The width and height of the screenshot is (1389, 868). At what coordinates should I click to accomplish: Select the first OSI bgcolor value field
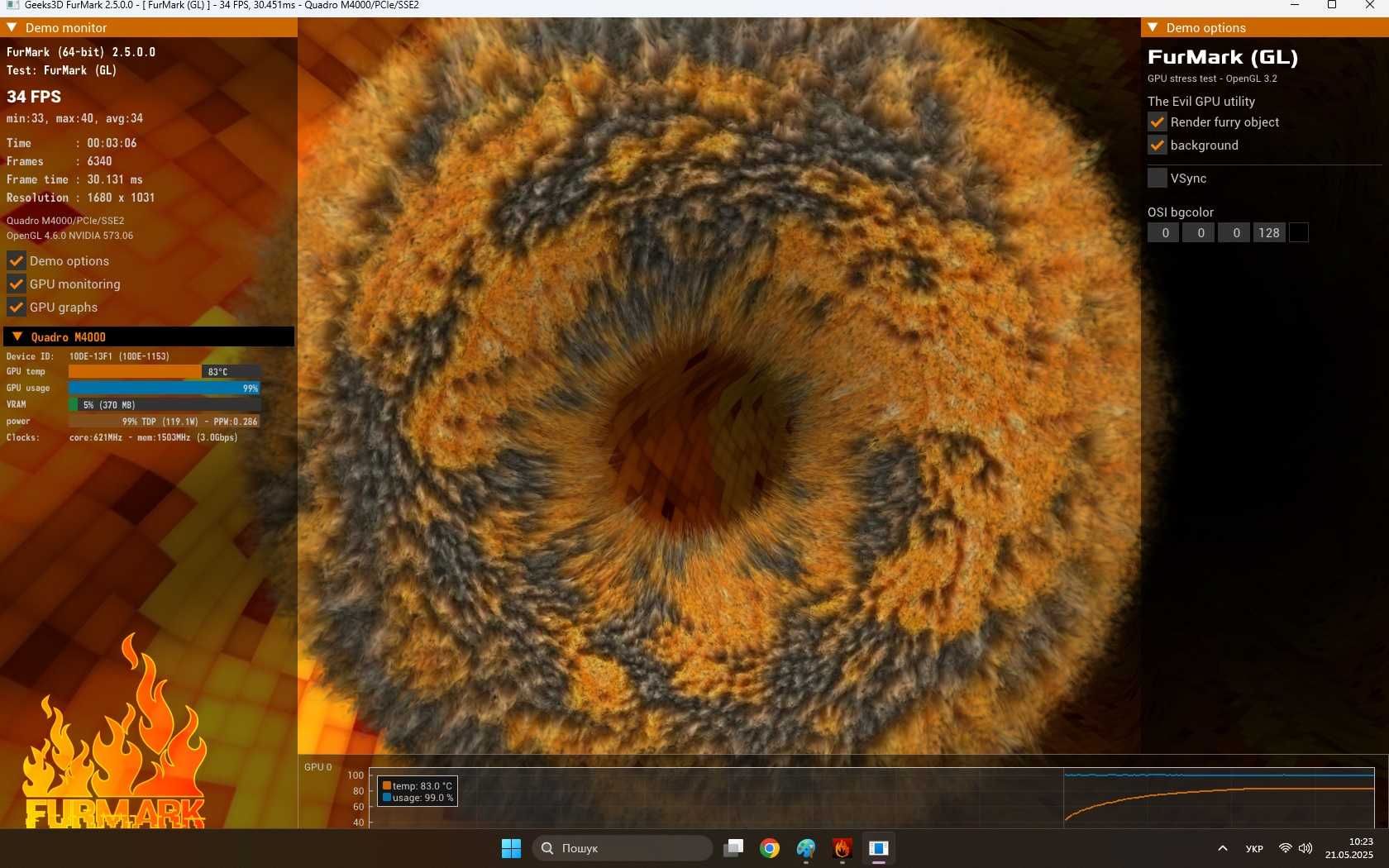(1163, 232)
